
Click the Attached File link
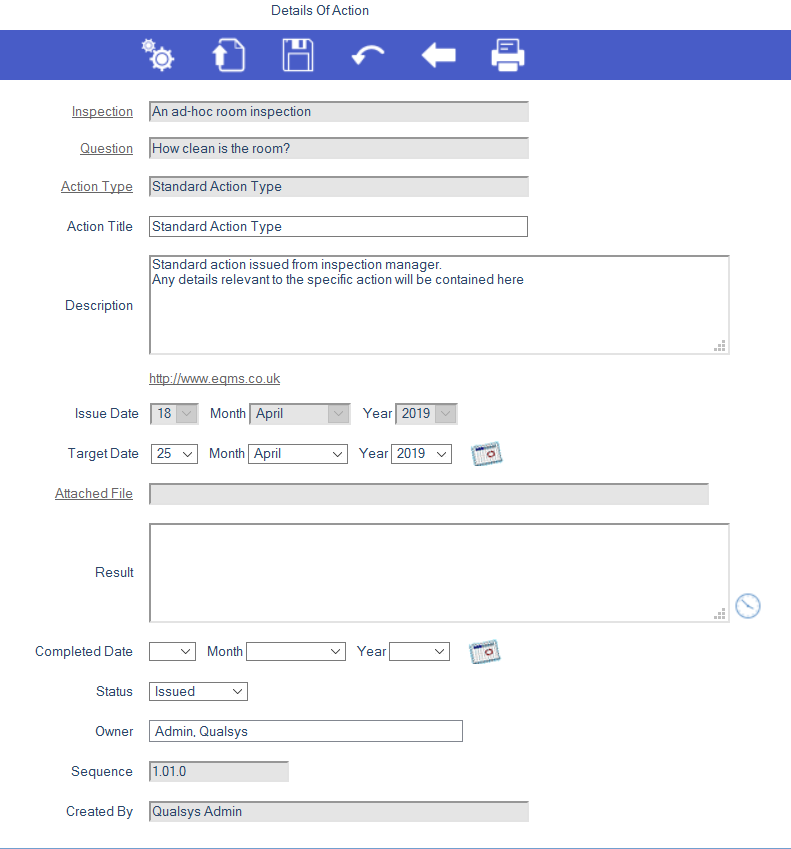(x=94, y=493)
